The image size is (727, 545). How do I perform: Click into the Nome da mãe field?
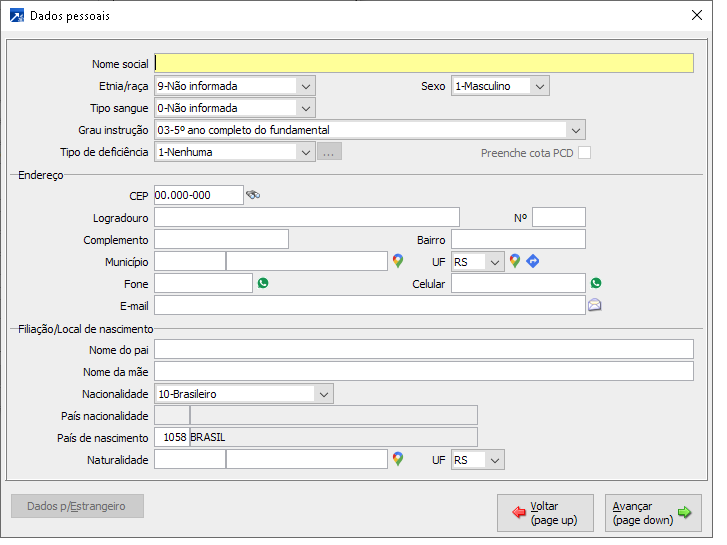[424, 372]
